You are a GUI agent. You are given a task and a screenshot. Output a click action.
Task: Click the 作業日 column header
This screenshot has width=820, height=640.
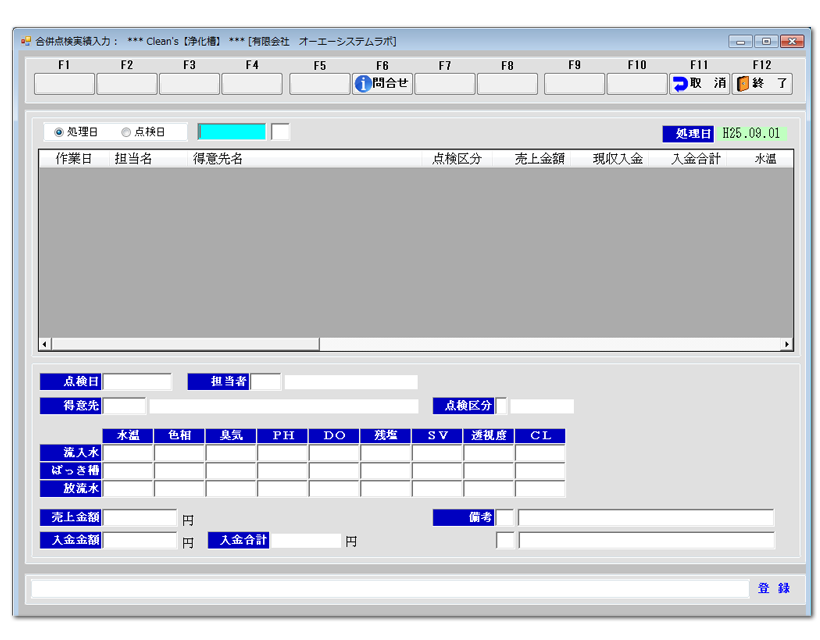tap(74, 159)
